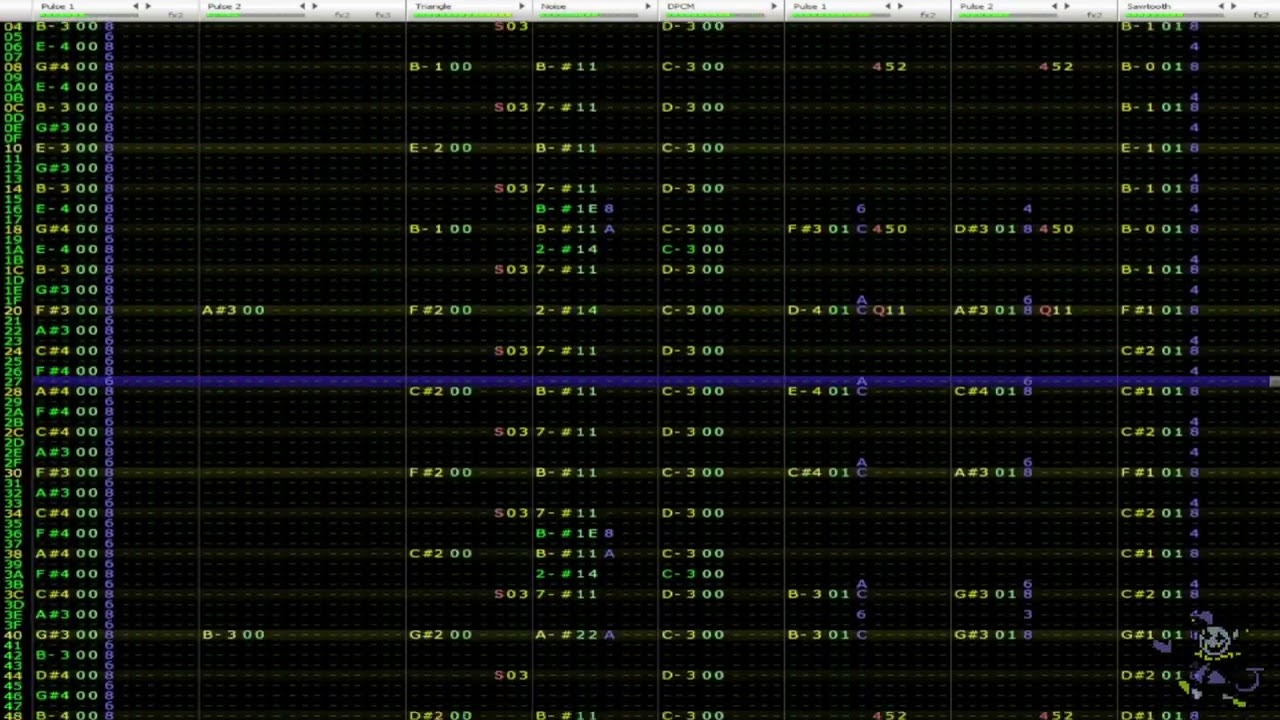Image resolution: width=1280 pixels, height=720 pixels.
Task: Expand effect columns on Triangle channel
Action: [521, 6]
